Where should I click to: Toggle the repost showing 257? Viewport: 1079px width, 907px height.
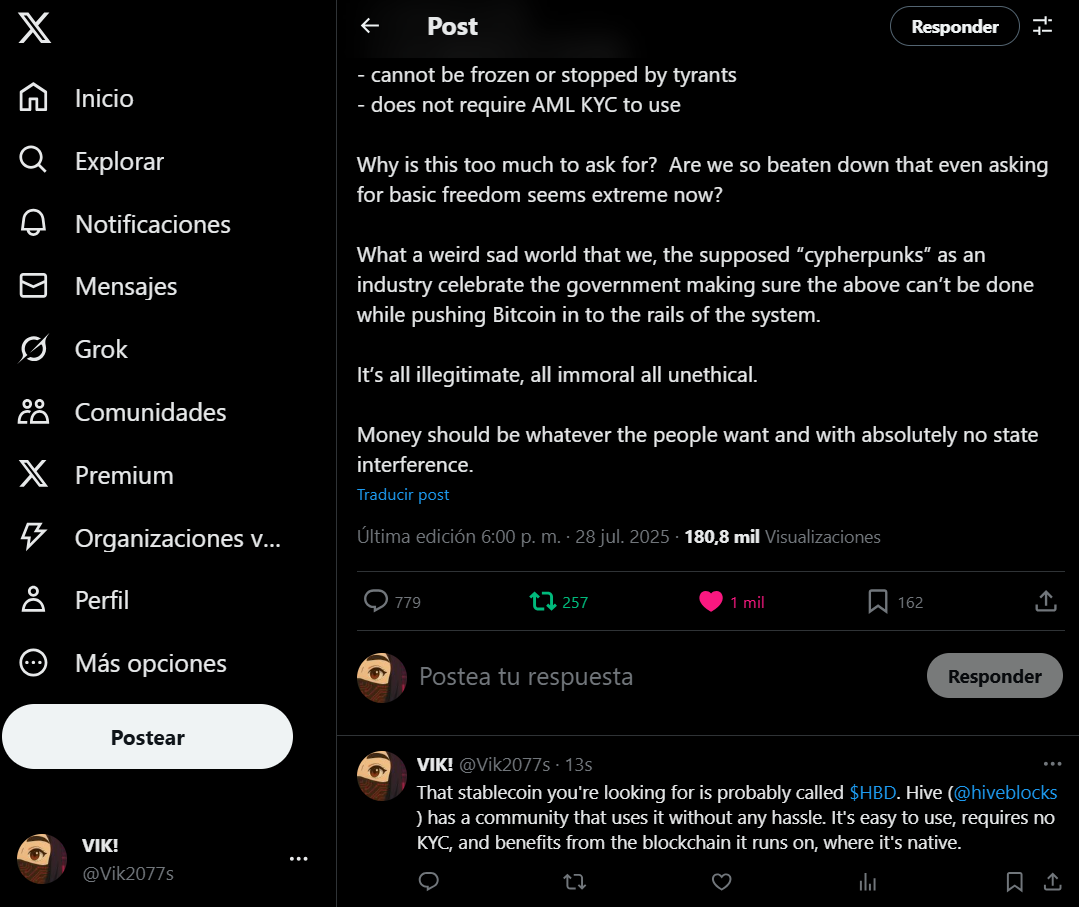[559, 602]
